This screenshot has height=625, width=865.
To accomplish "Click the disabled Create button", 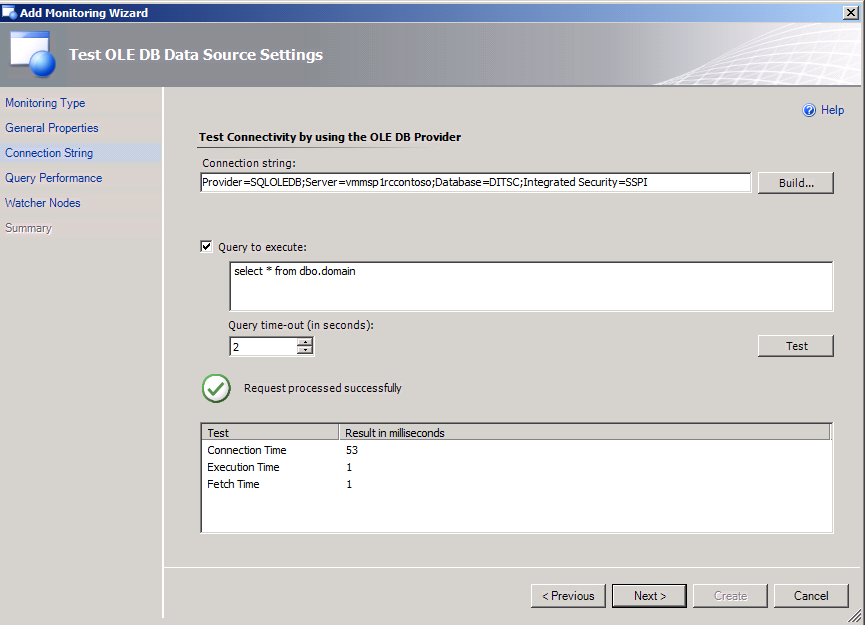I will 730,596.
